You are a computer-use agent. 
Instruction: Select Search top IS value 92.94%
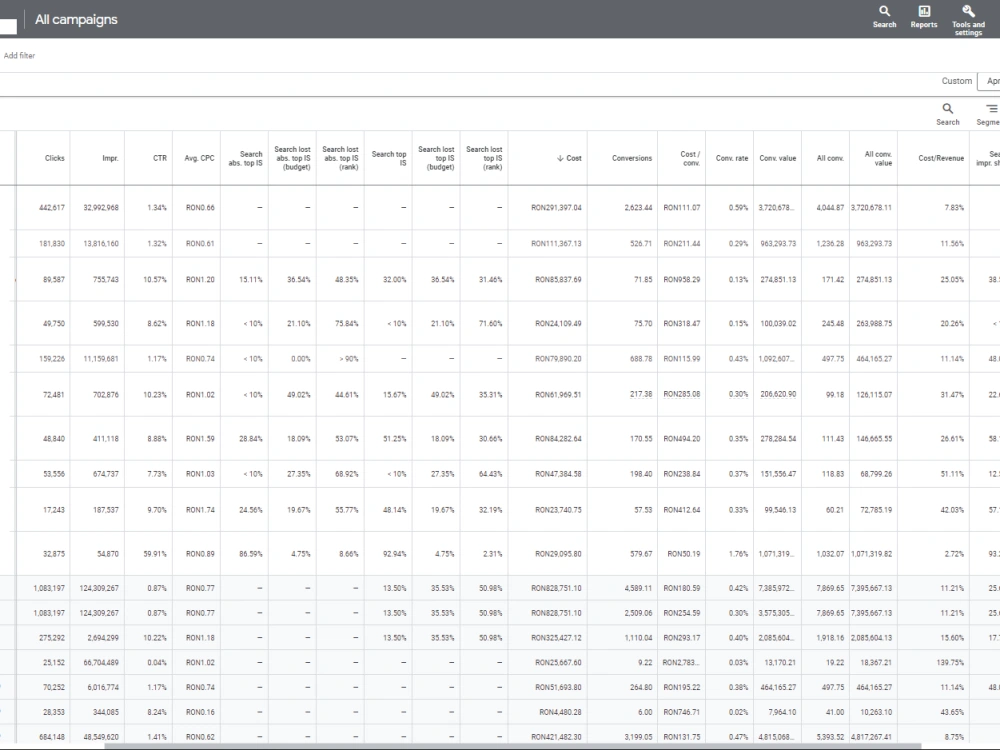[394, 554]
